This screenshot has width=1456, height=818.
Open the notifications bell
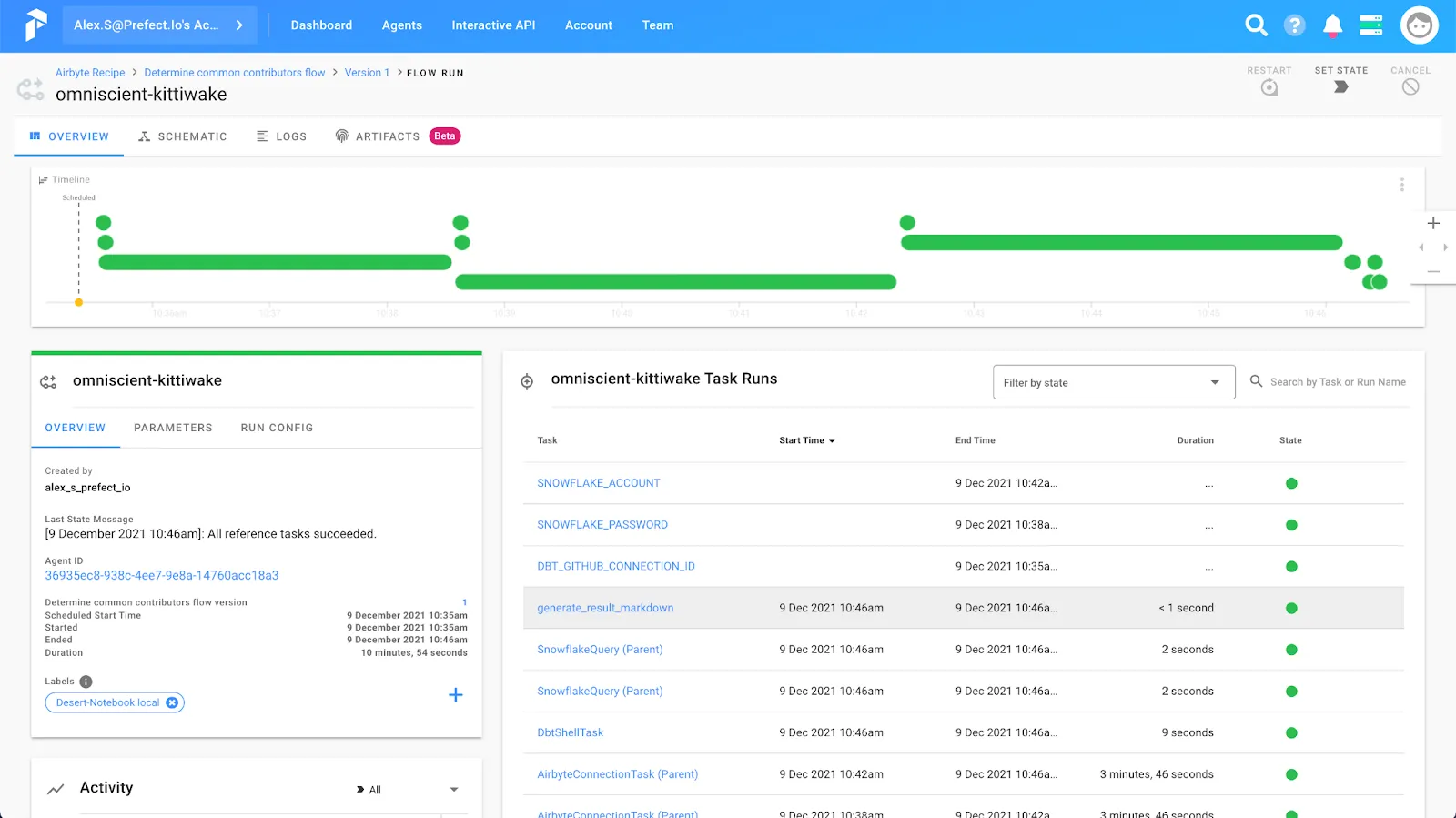(x=1332, y=25)
